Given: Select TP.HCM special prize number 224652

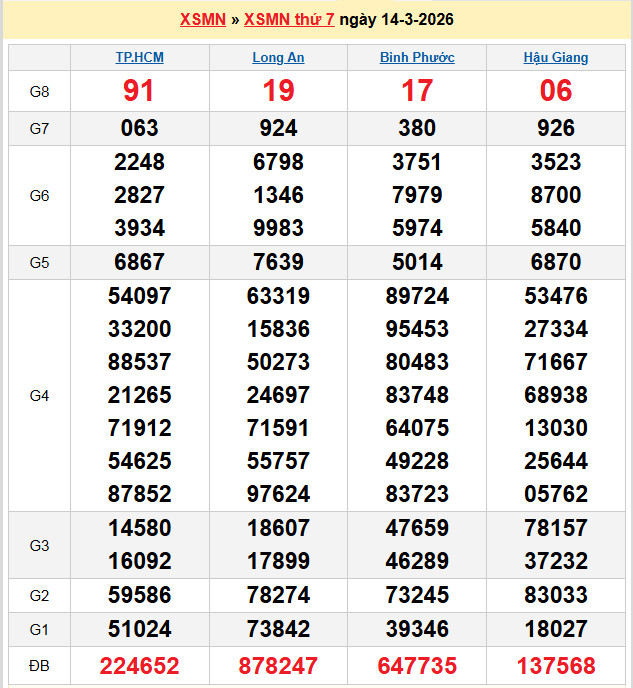Looking at the screenshot, I should click(139, 666).
